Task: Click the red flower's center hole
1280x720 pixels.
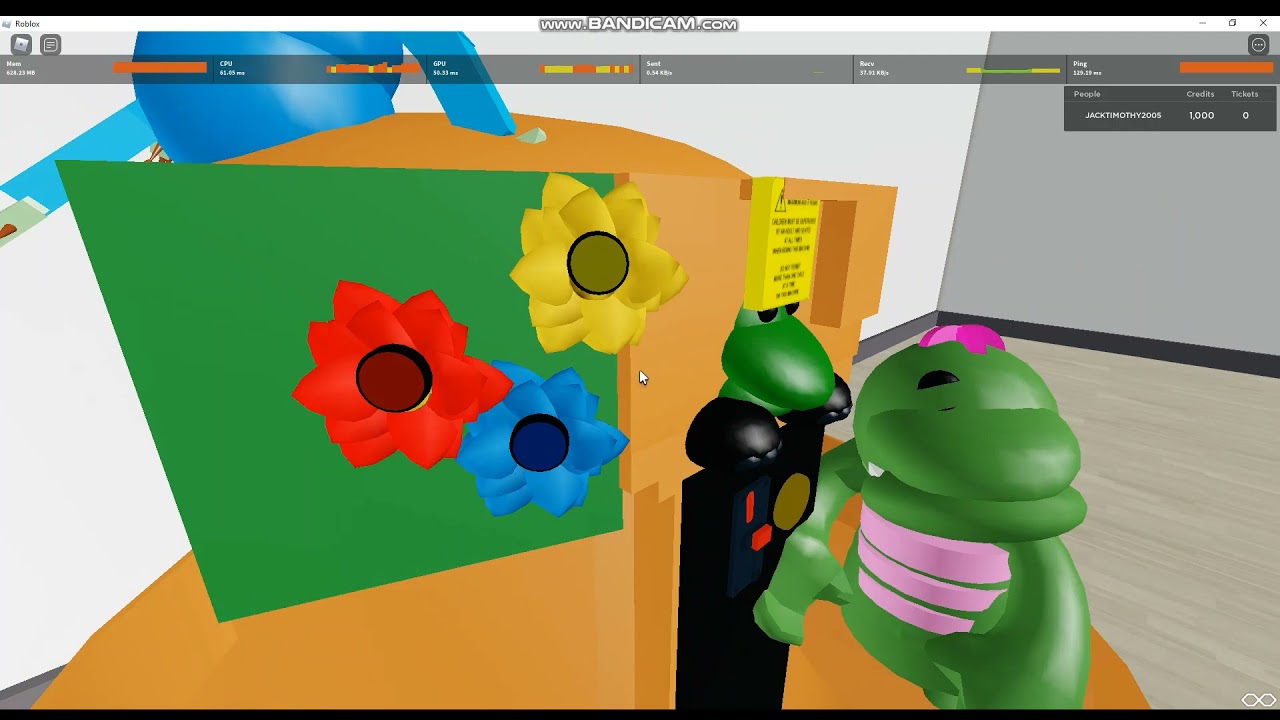Action: (x=394, y=379)
